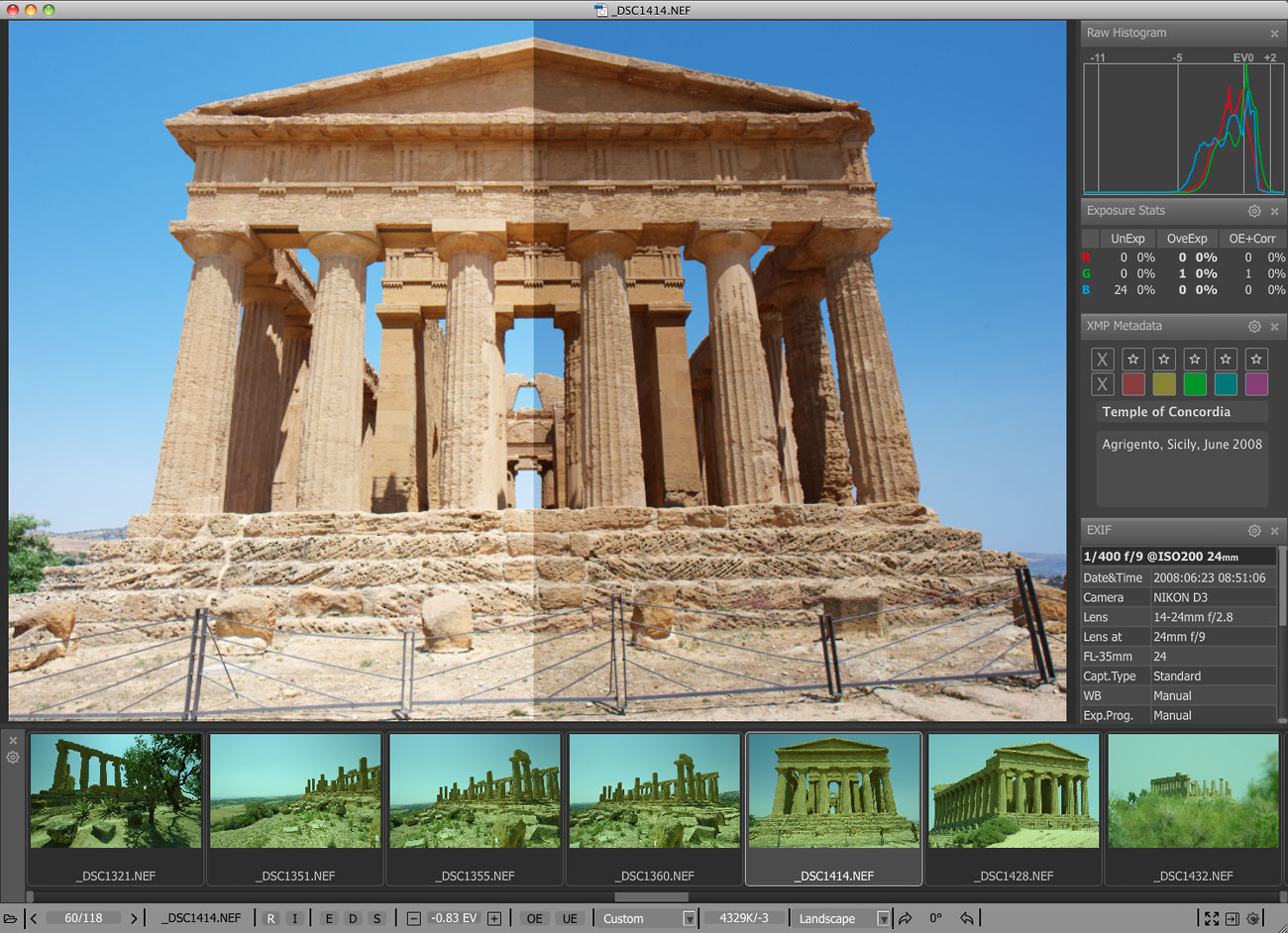This screenshot has height=933, width=1288.
Task: Rotate image clockwise with the right rotate arrow
Action: coord(905,918)
